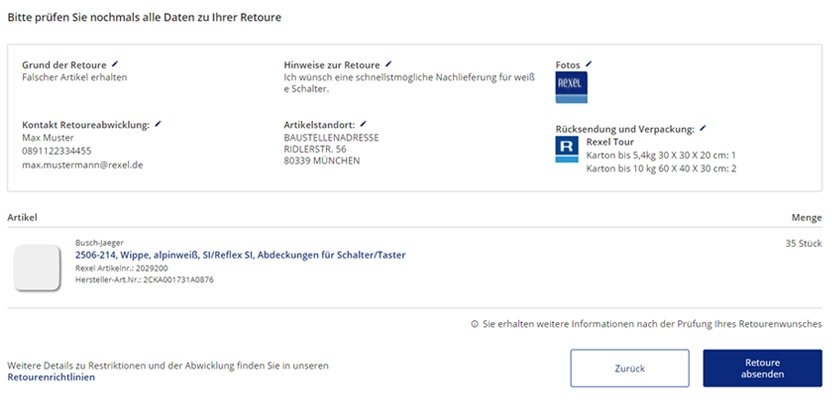Click Karton bis 10 kg packaging line
The height and width of the screenshot is (420, 832).
coord(661,169)
